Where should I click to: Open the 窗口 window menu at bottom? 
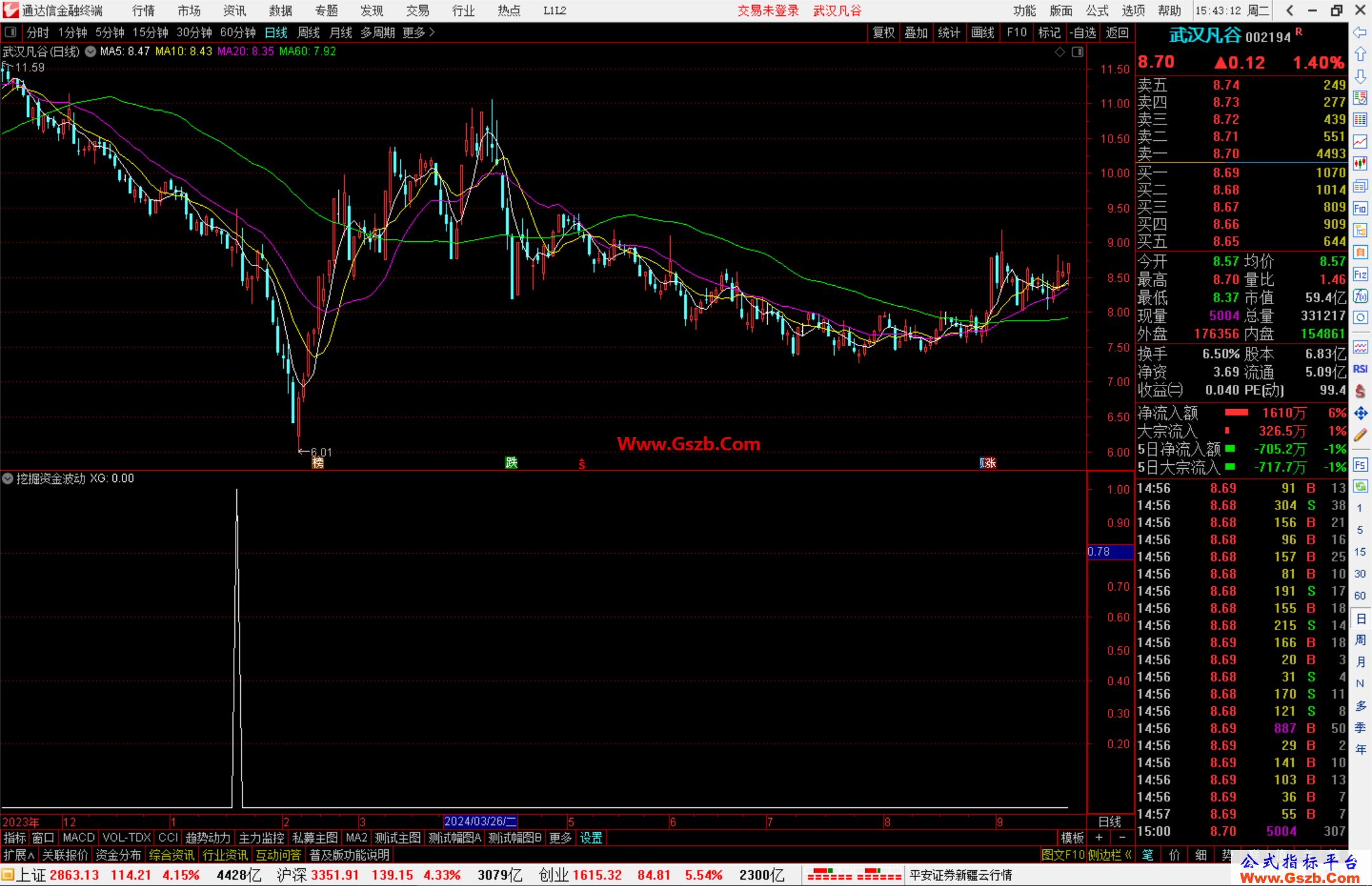pyautogui.click(x=43, y=838)
